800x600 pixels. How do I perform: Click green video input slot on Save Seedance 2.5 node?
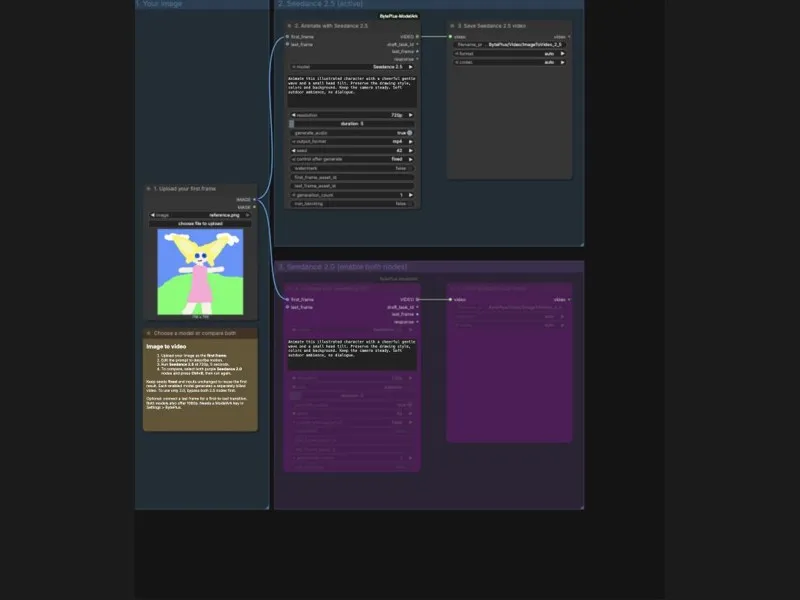click(450, 37)
